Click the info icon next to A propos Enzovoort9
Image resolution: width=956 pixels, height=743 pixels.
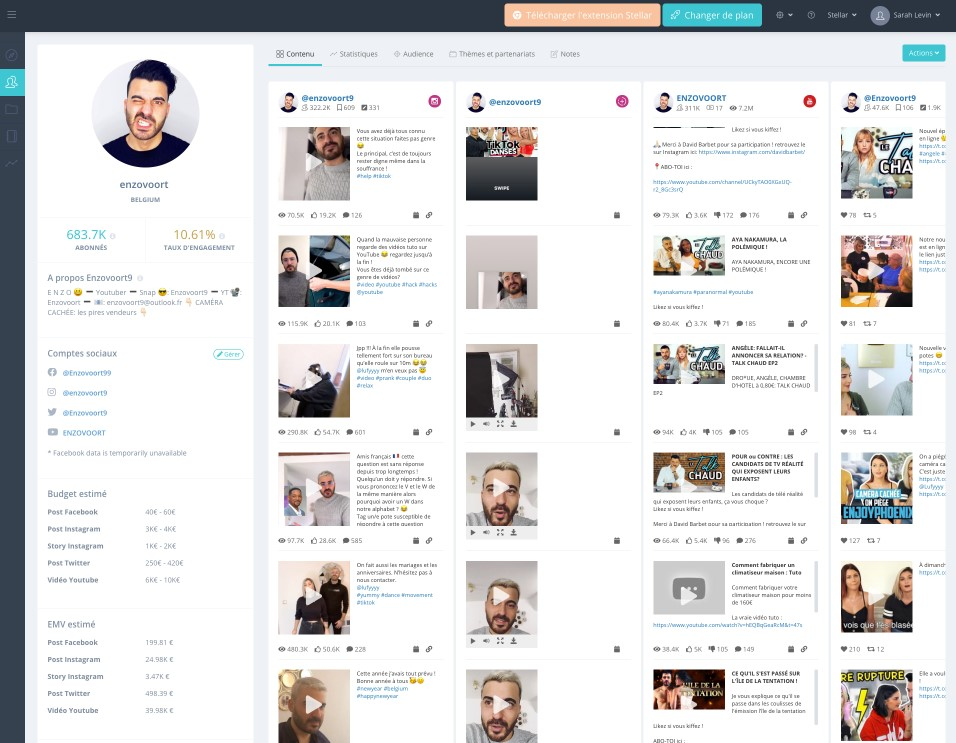click(x=140, y=278)
